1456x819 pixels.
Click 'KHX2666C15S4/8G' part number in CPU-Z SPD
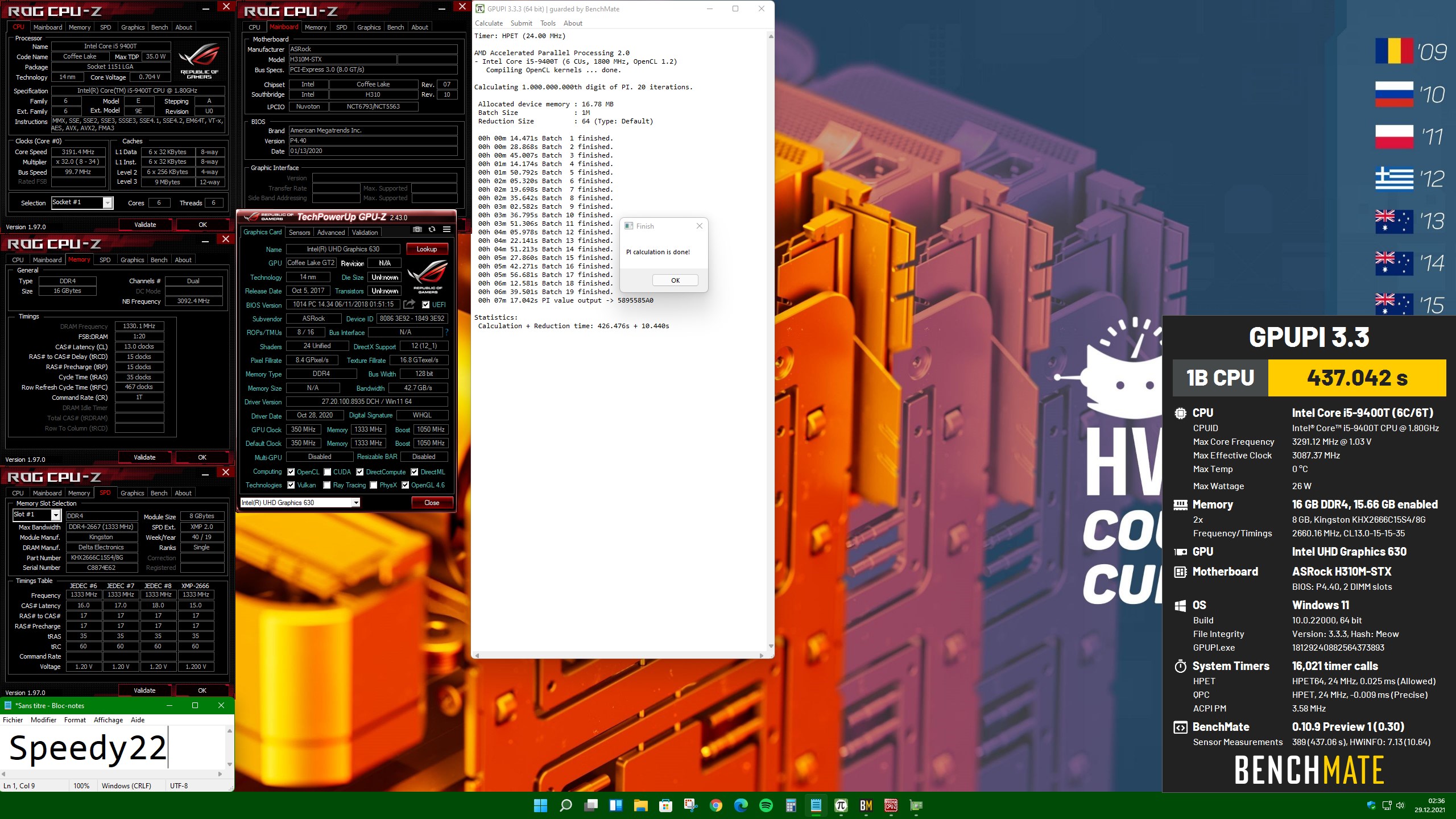click(102, 557)
